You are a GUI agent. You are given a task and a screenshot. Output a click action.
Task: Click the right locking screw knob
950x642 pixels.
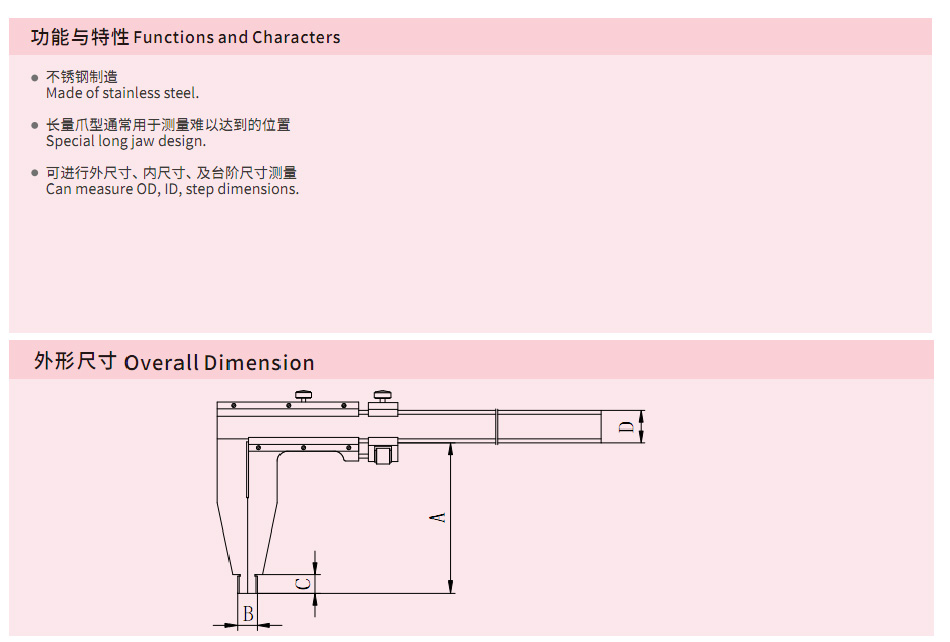click(x=382, y=396)
